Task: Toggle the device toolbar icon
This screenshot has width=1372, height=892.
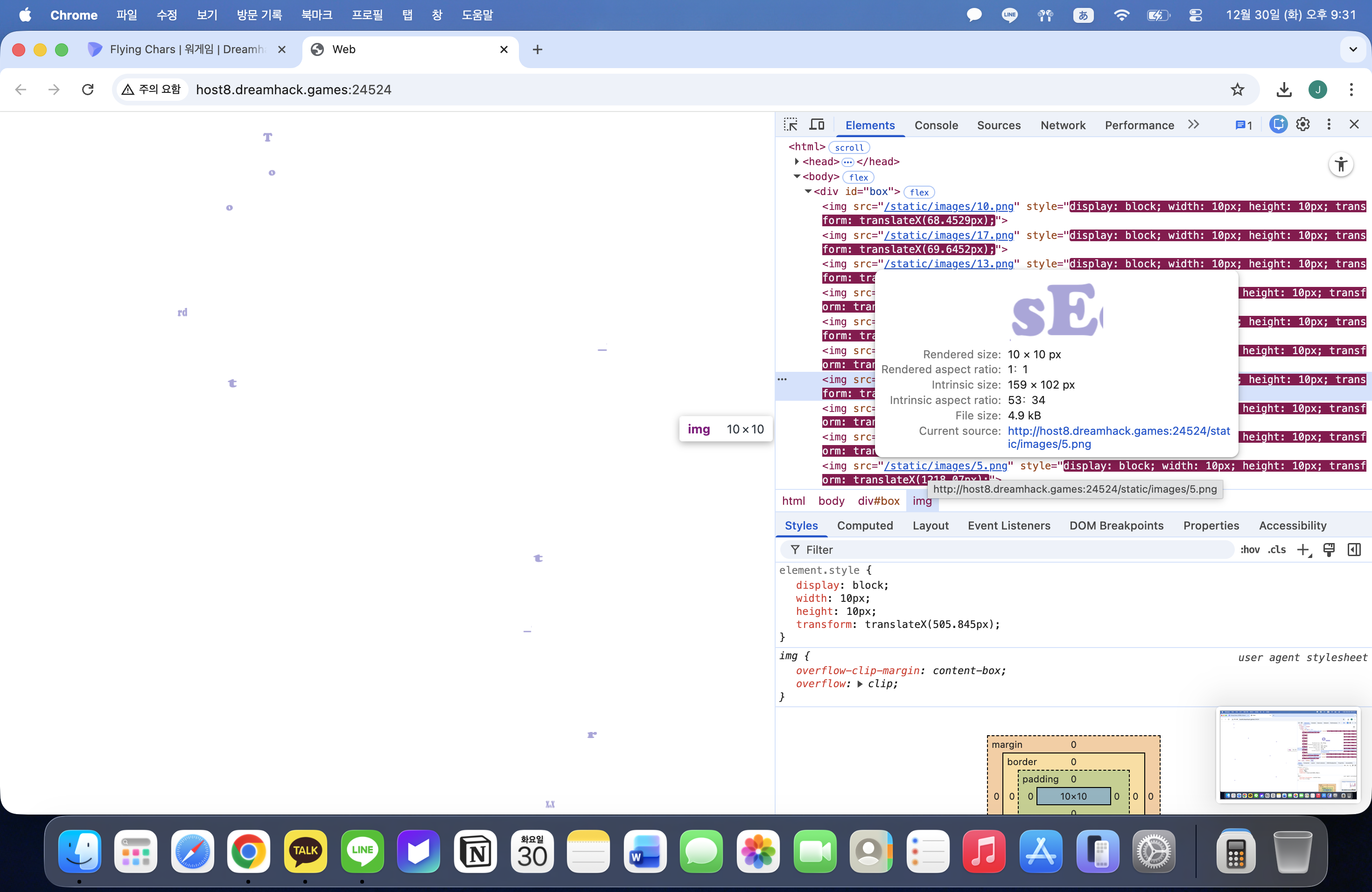Action: coord(816,125)
